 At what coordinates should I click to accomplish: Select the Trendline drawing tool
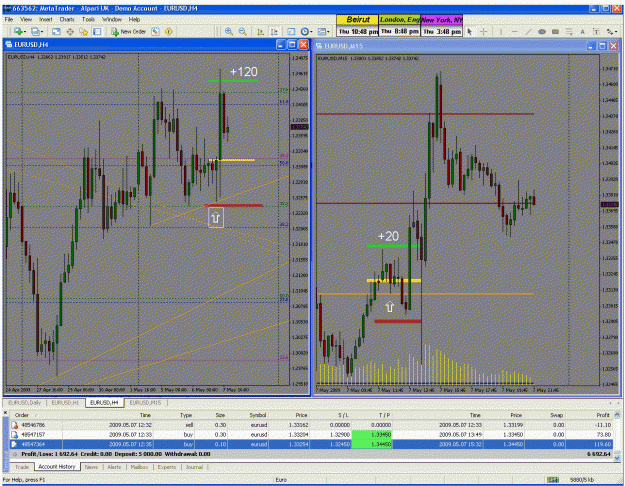tap(528, 31)
